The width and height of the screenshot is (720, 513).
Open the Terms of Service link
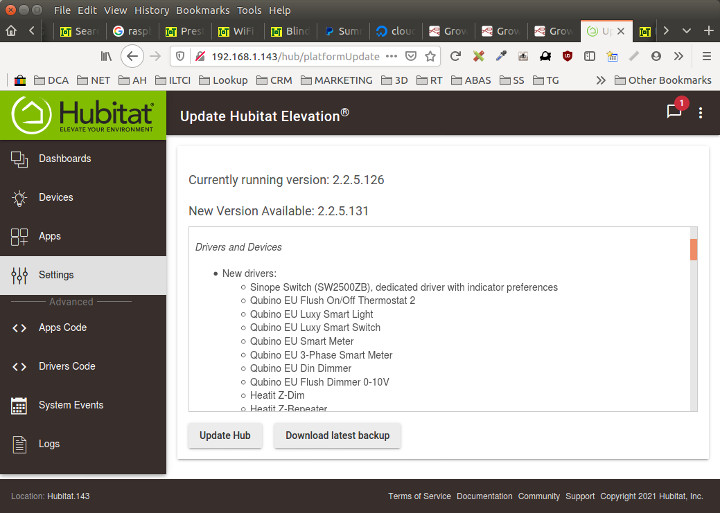(419, 496)
